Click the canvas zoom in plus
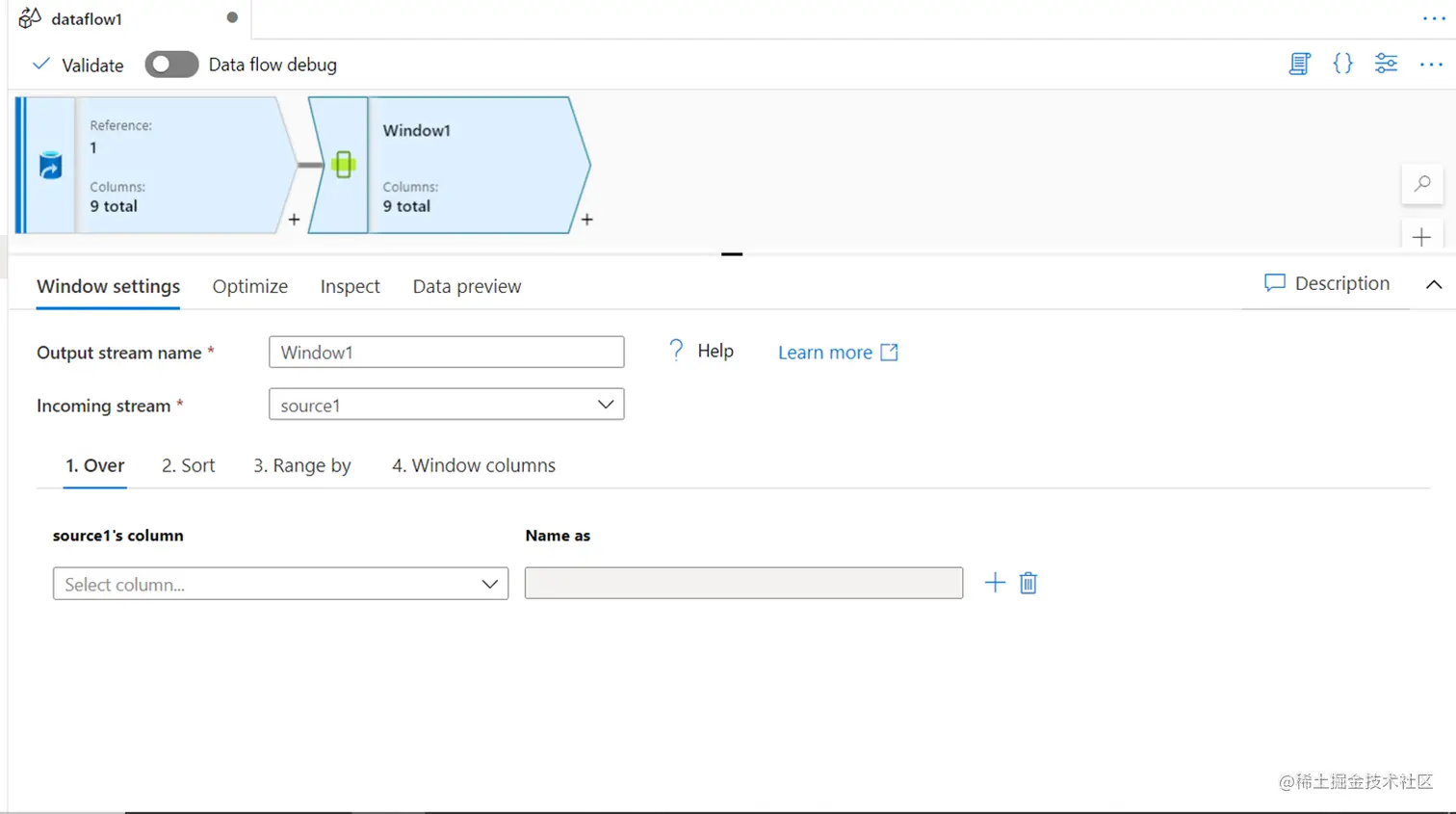1456x814 pixels. (x=1421, y=237)
